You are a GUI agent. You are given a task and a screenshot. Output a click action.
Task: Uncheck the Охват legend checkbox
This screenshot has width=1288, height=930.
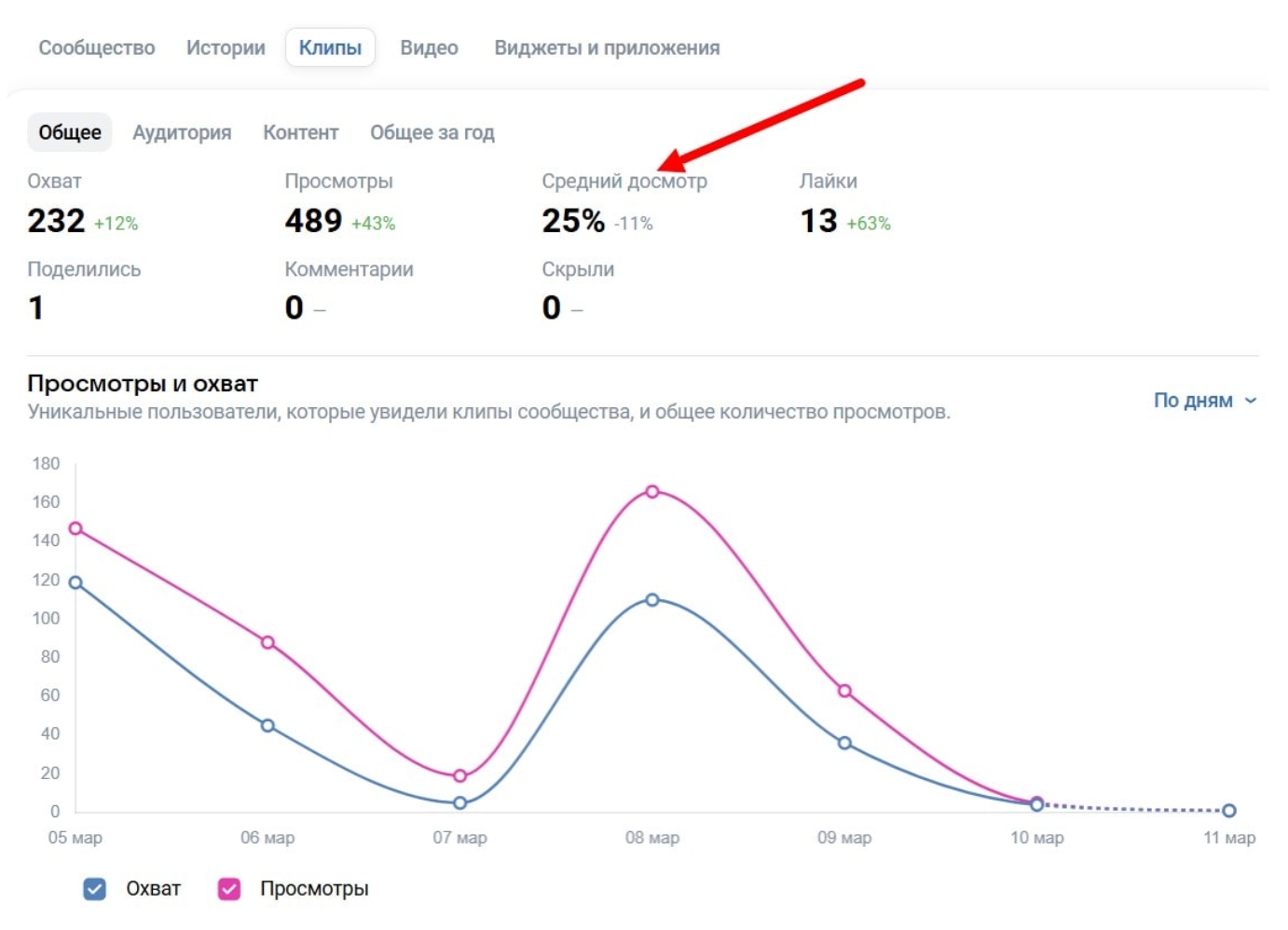95,889
